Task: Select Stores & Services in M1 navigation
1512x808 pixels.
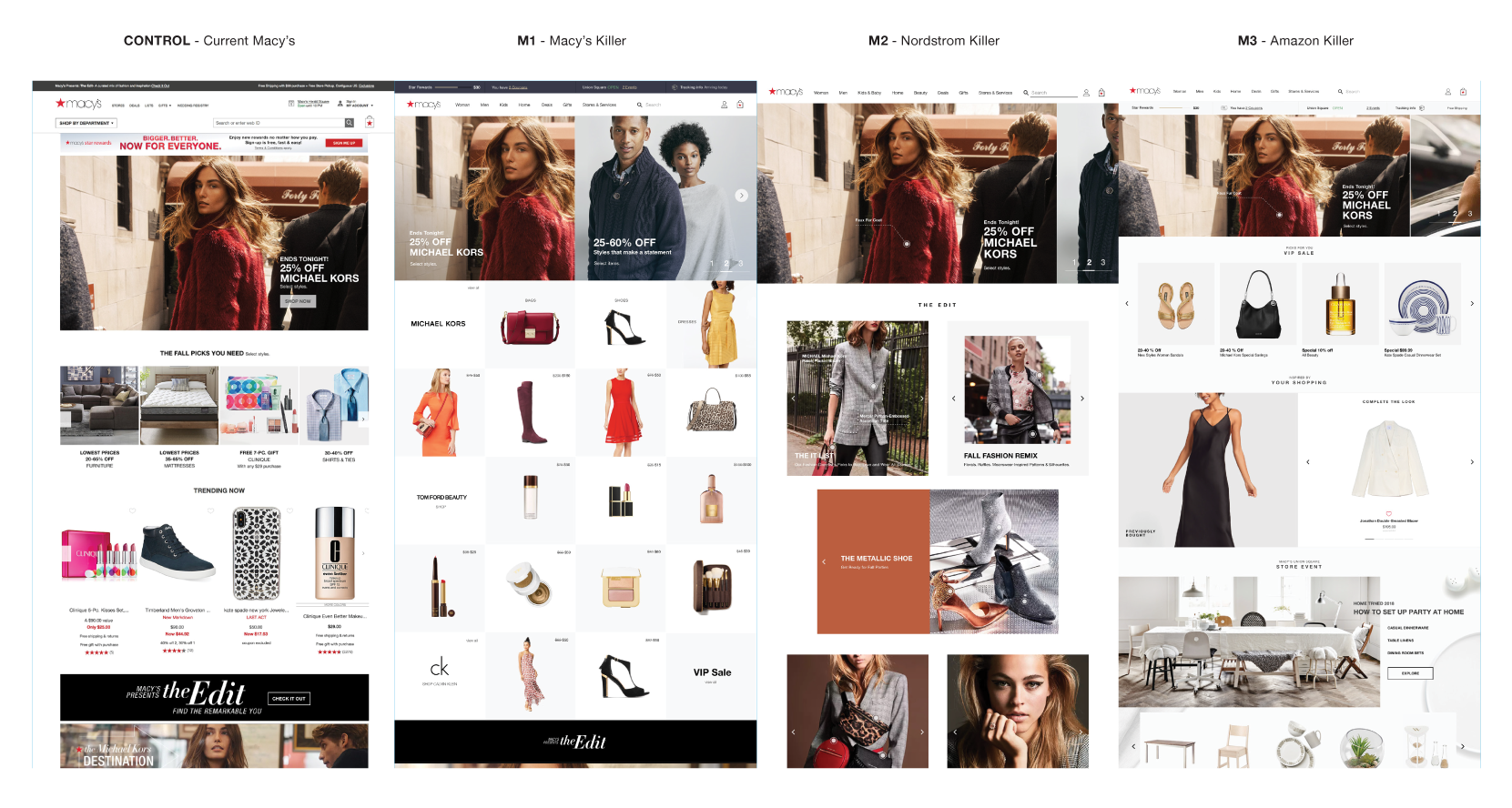Action: click(599, 105)
